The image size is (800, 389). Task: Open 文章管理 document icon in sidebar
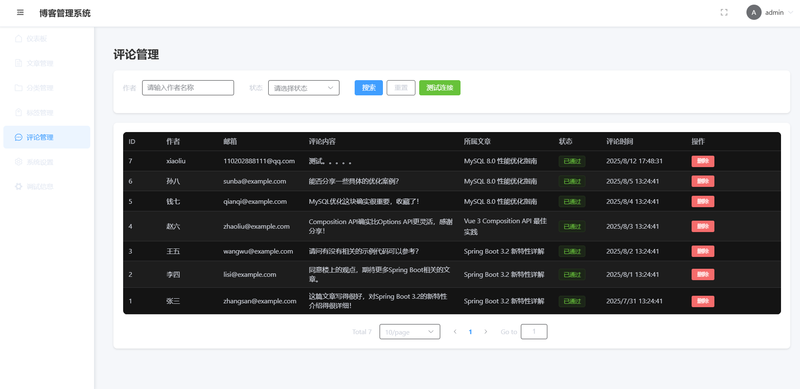tap(18, 63)
